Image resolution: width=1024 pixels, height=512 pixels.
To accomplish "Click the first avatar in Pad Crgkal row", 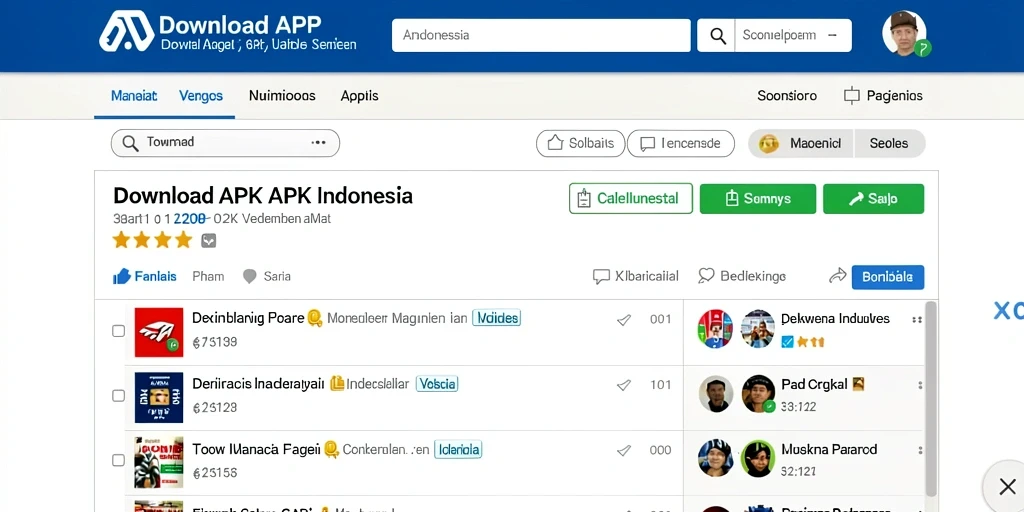I will tap(716, 394).
